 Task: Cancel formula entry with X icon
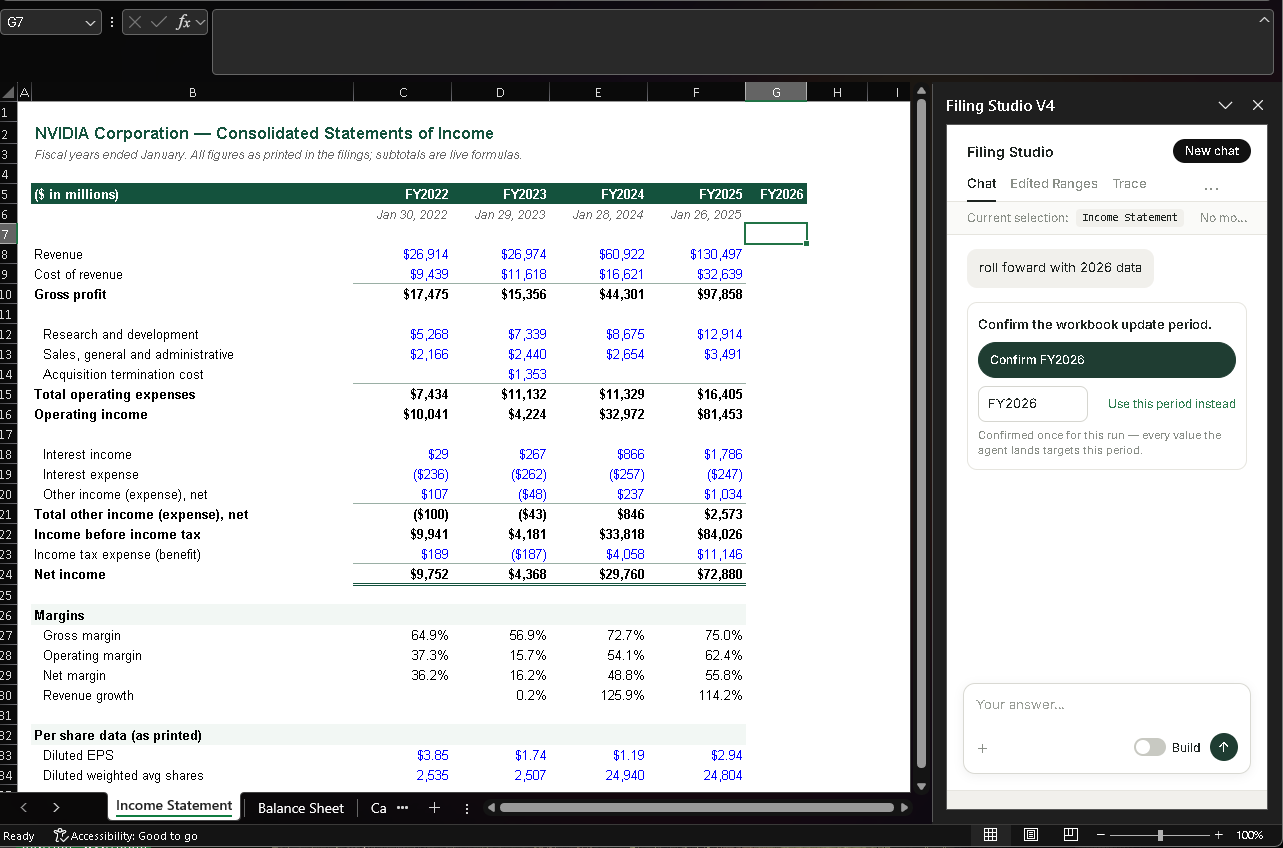point(137,22)
